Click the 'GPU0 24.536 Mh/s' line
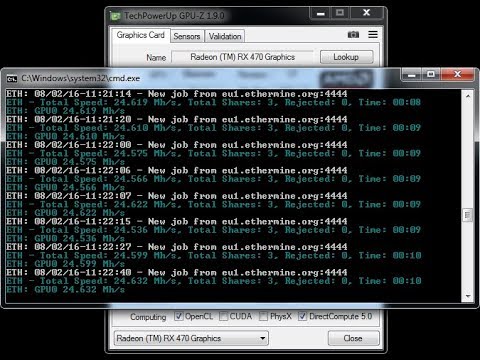Viewport: 480px width, 360px height. [x=66, y=238]
